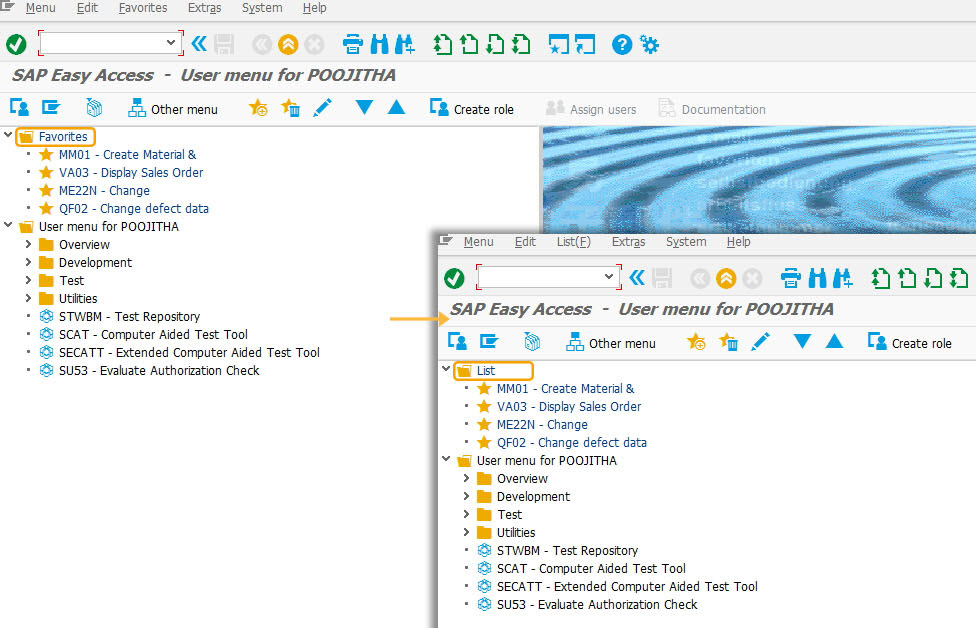Click the Find binoculars icon in front window
The width and height of the screenshot is (976, 628).
(817, 278)
